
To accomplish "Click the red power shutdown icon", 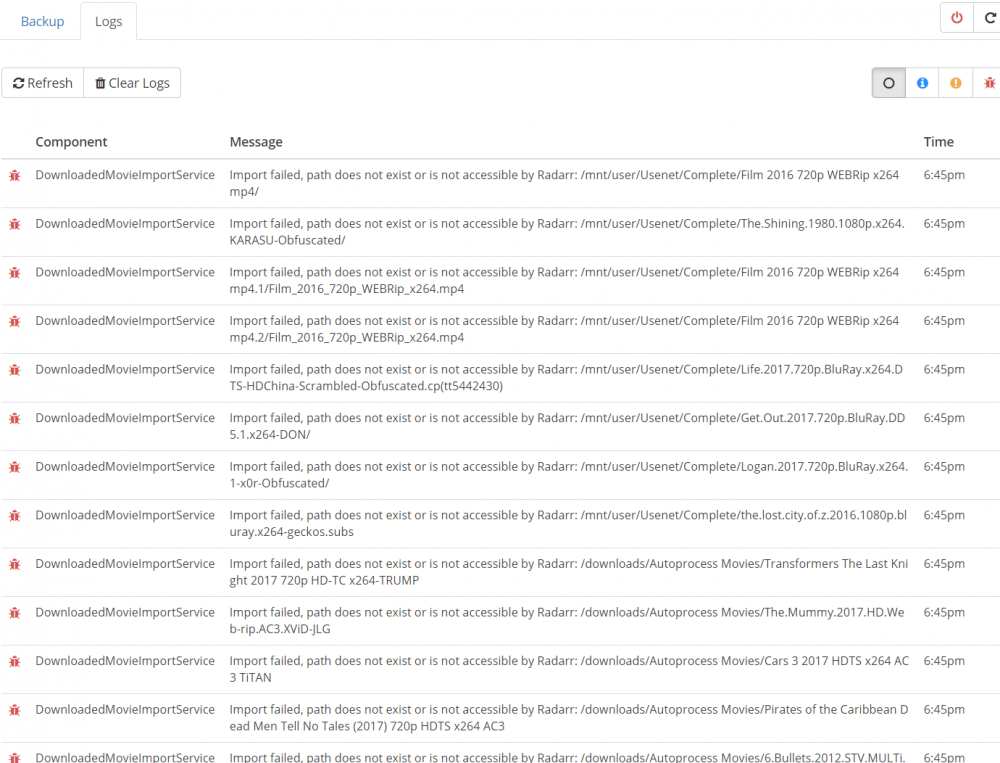I will pyautogui.click(x=957, y=18).
